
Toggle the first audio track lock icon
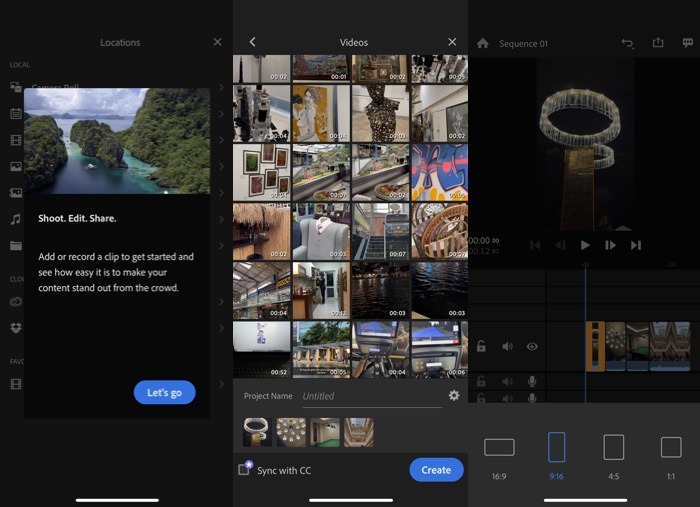coord(481,381)
